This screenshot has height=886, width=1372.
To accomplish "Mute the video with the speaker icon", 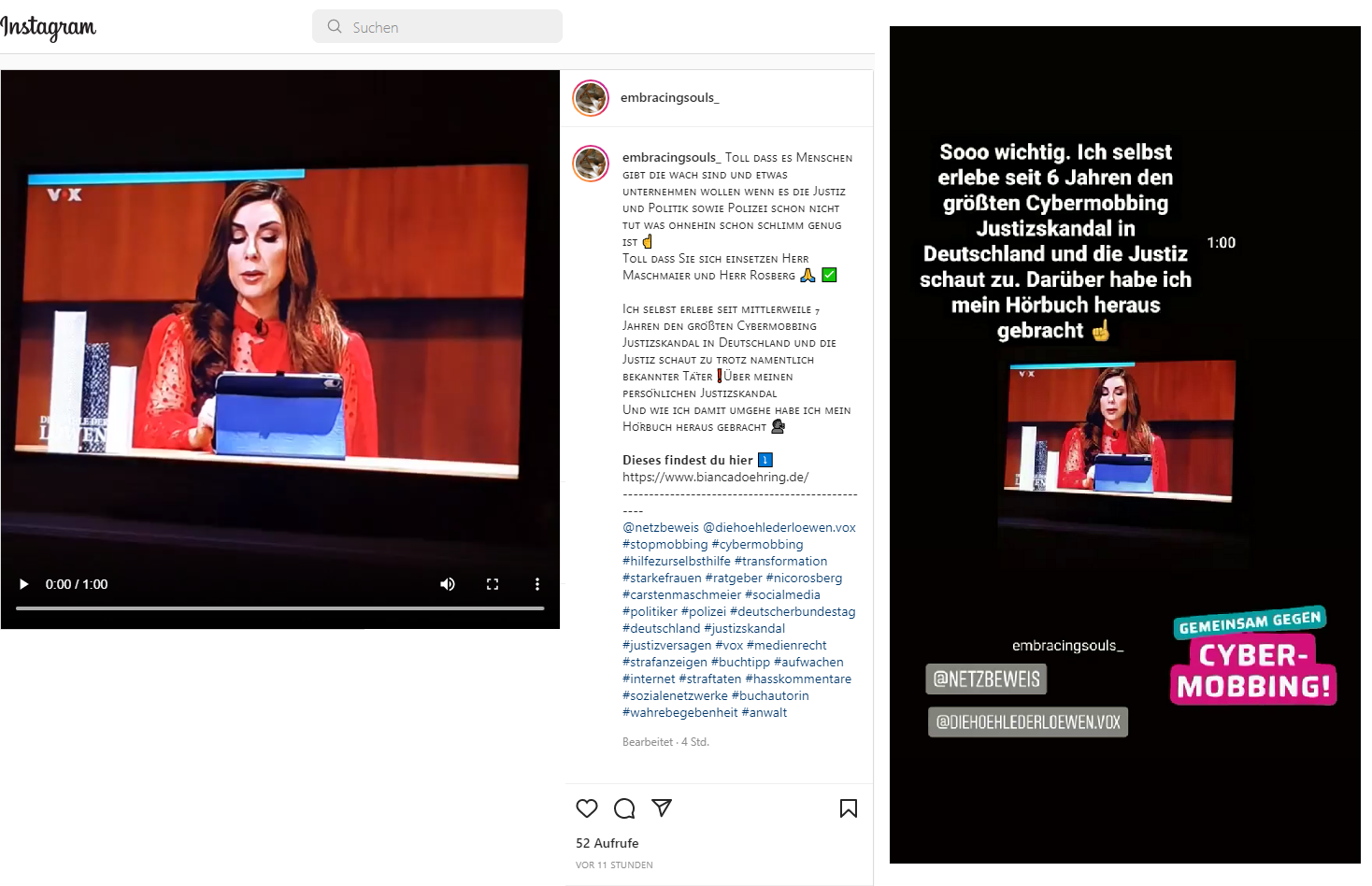I will (448, 584).
